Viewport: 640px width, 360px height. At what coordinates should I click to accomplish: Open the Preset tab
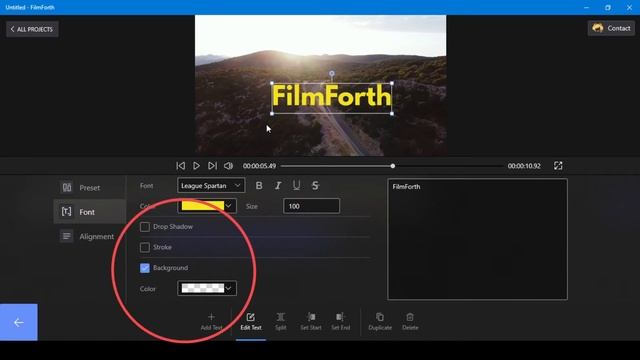pyautogui.click(x=89, y=187)
